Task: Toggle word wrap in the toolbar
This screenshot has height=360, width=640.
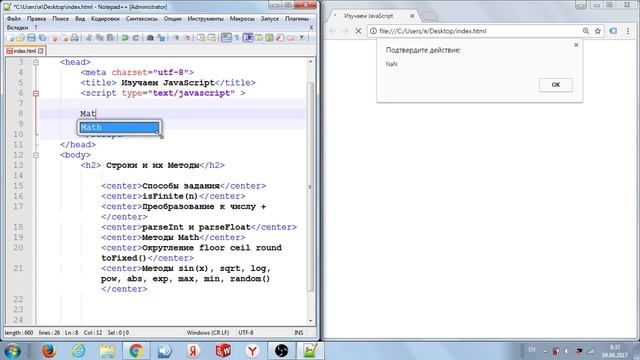Action: pos(227,38)
